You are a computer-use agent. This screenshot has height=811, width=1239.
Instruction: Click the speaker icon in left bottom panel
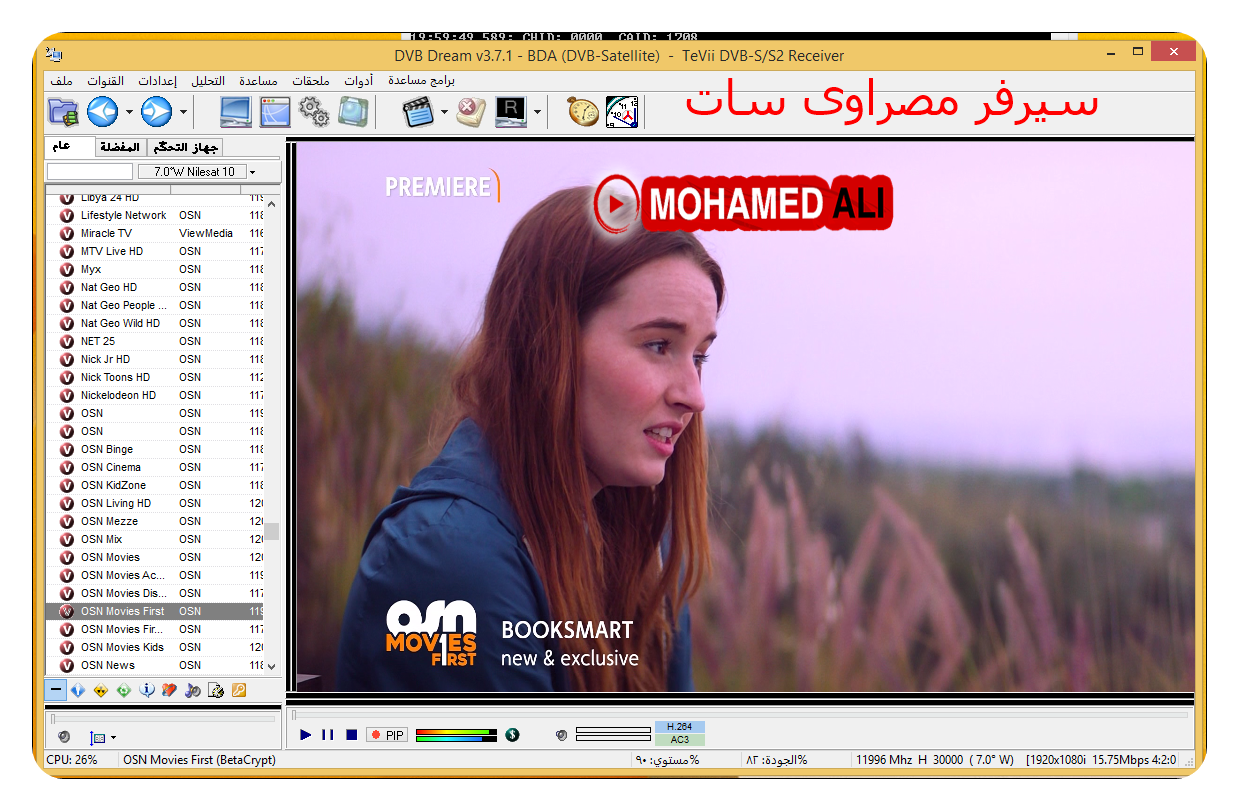64,737
